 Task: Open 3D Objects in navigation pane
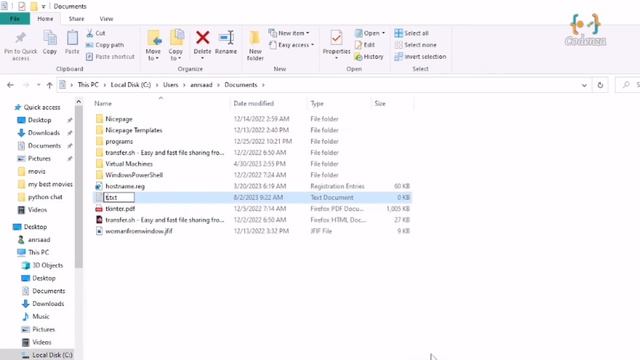pyautogui.click(x=47, y=265)
